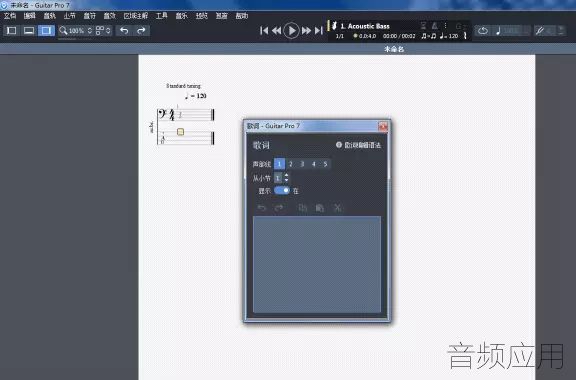576x380 pixels.
Task: Open the first menu bar item
Action: pyautogui.click(x=10, y=16)
